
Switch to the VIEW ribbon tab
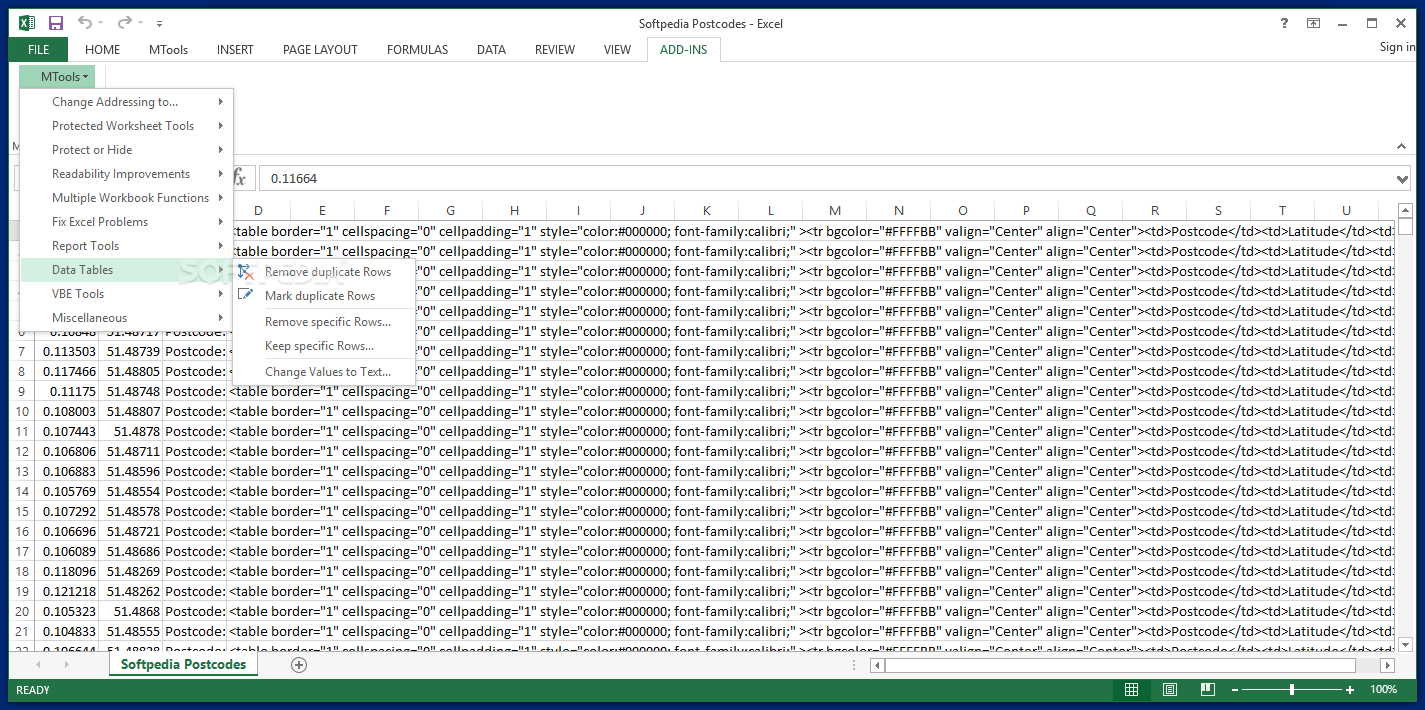coord(617,50)
